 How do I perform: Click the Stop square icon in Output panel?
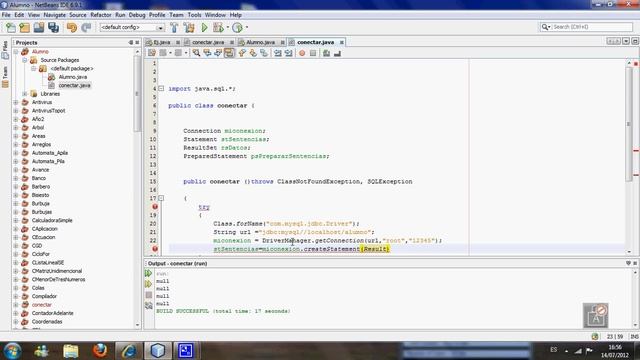tap(149, 295)
